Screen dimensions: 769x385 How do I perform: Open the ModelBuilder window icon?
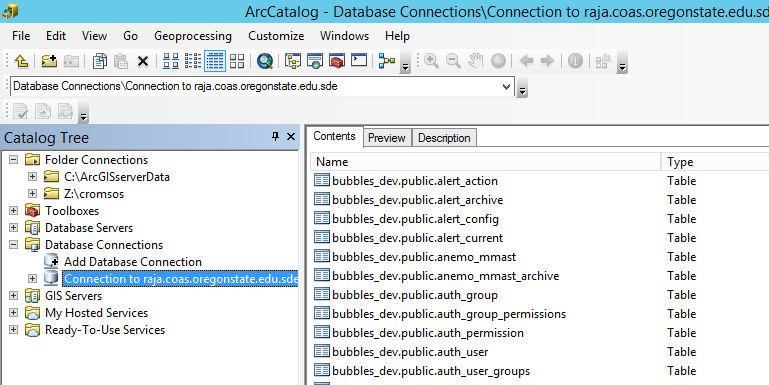point(387,61)
